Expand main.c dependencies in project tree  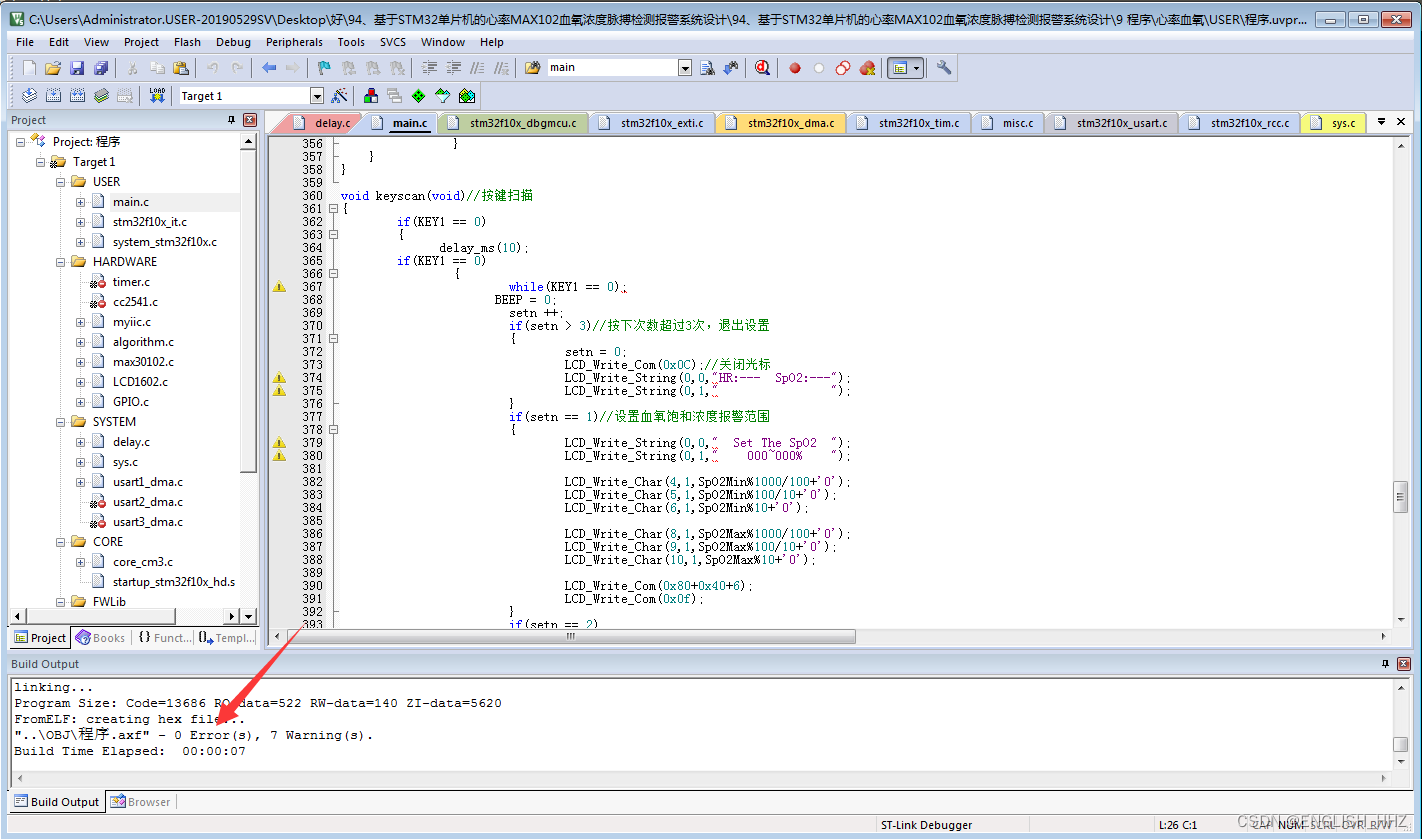pyautogui.click(x=80, y=202)
